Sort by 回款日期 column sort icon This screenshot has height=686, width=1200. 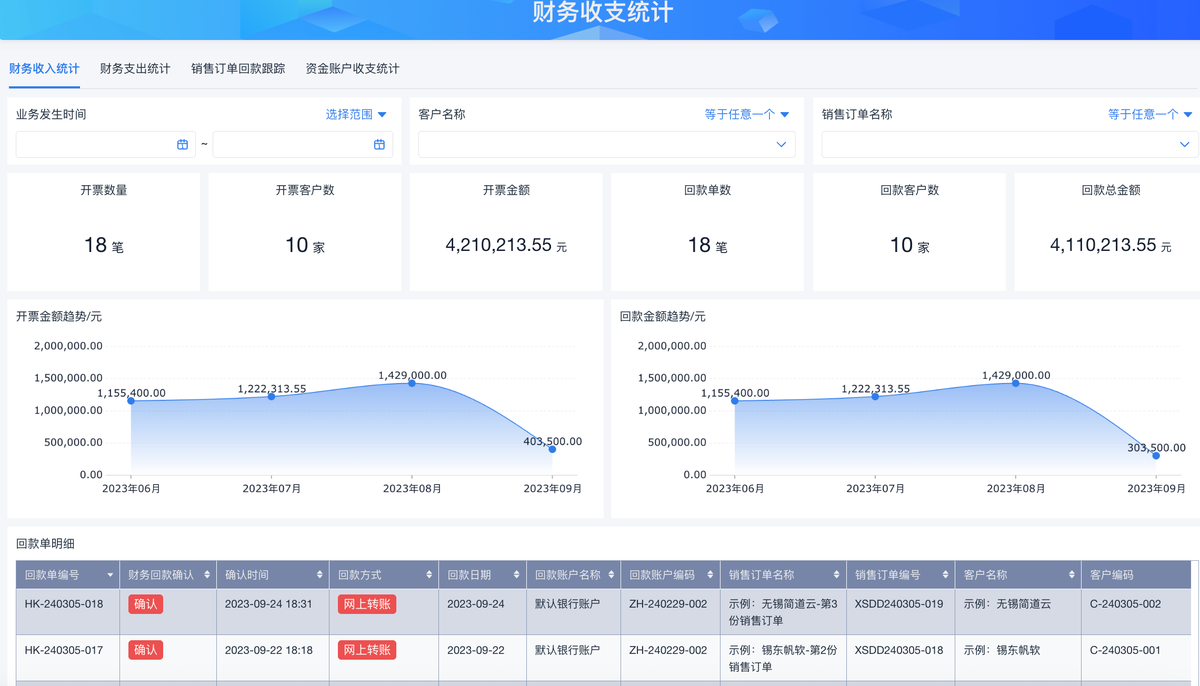[x=516, y=575]
